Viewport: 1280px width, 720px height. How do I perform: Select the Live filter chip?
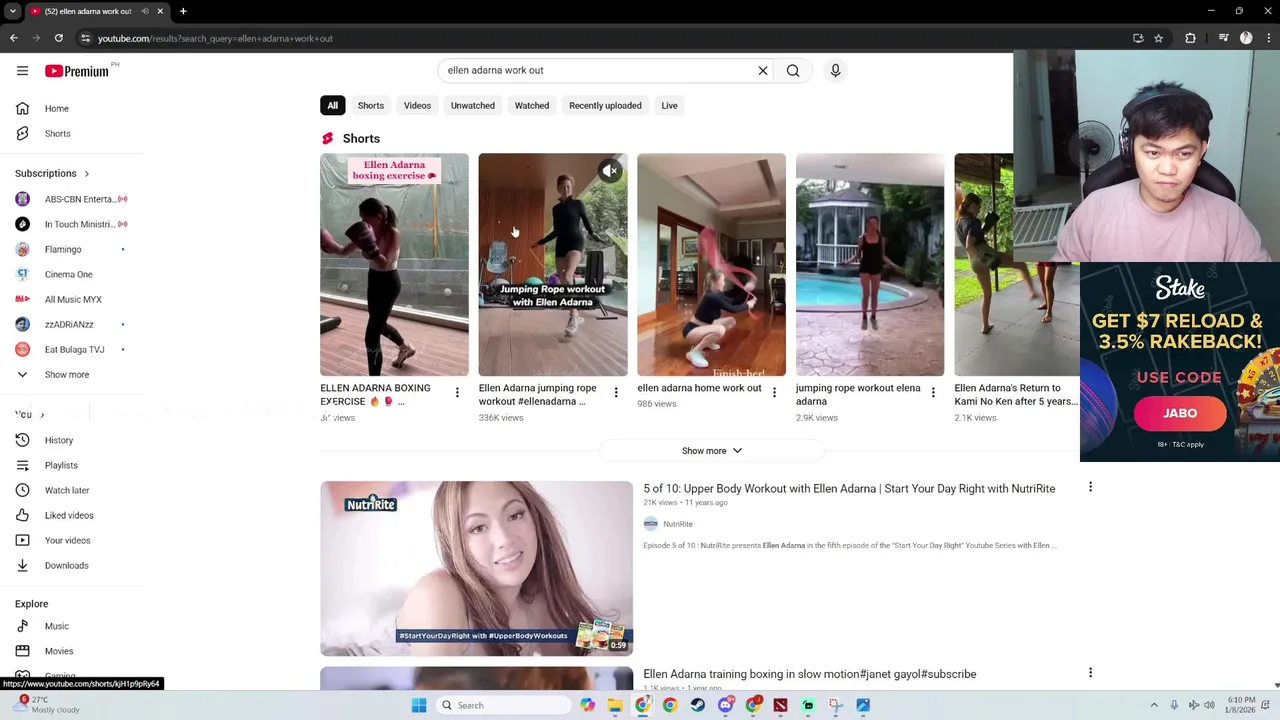click(x=669, y=105)
